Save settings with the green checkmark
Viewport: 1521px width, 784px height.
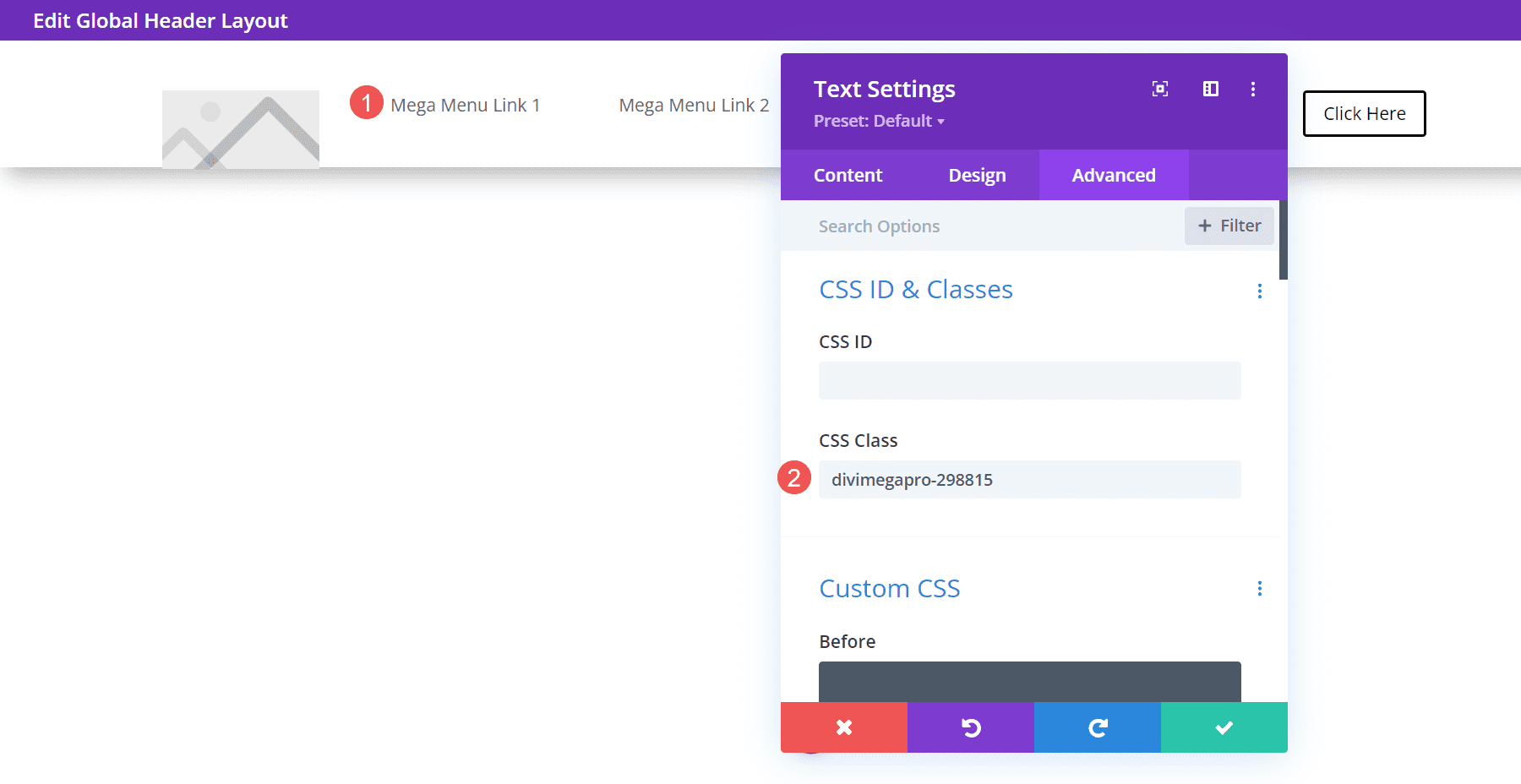[1224, 727]
